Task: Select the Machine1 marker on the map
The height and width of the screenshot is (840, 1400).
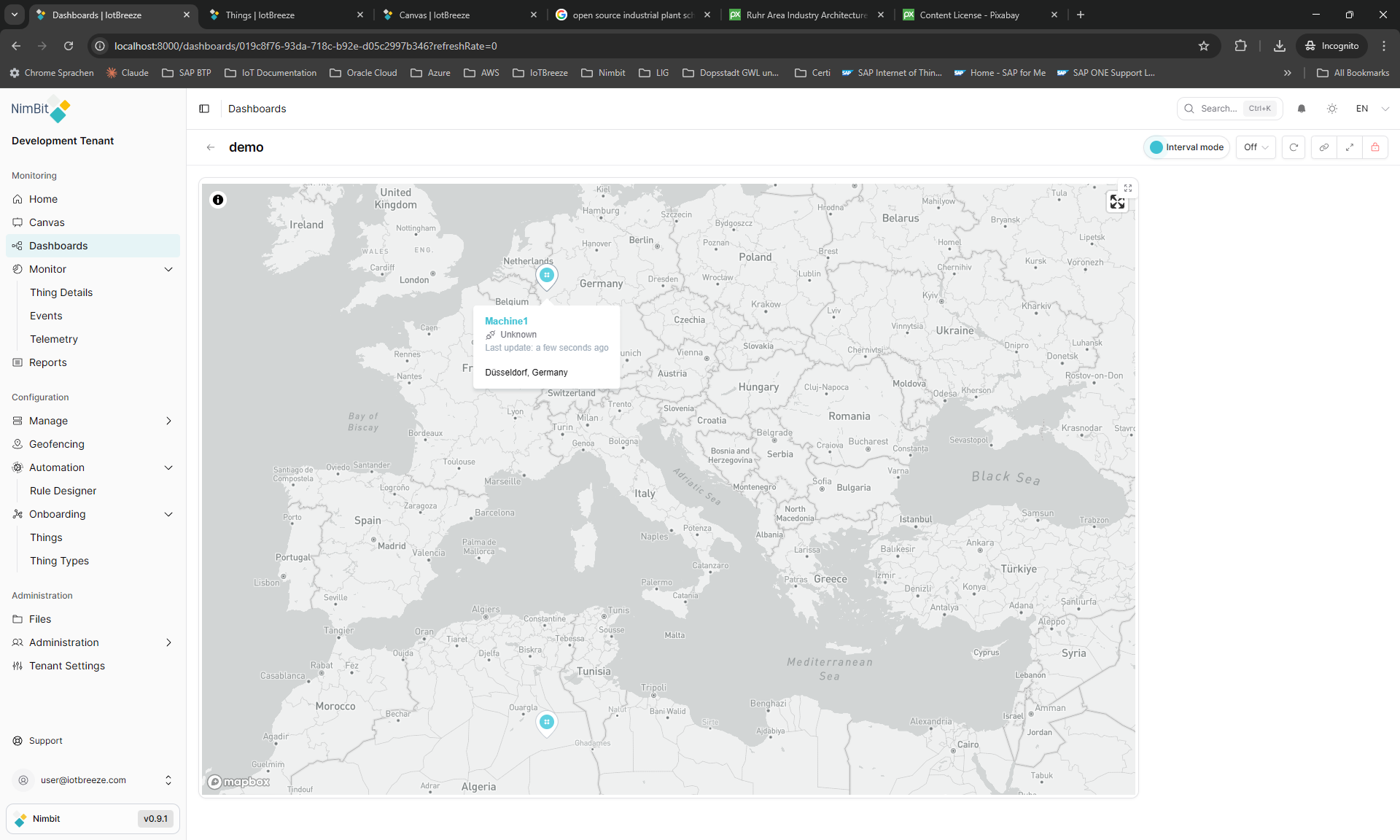Action: click(x=547, y=276)
